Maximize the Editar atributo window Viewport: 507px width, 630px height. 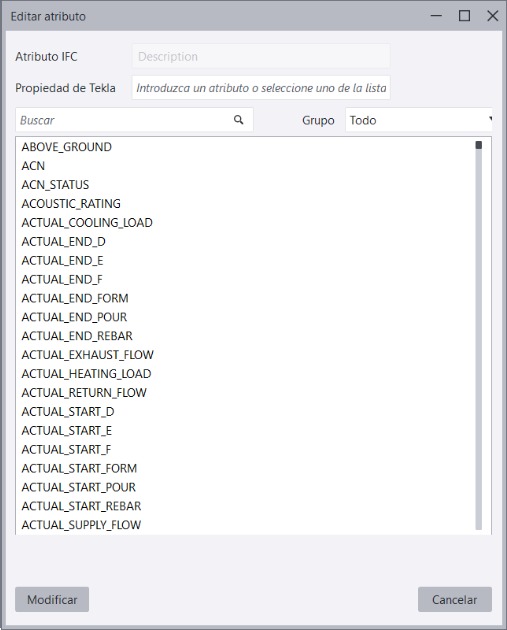pos(464,16)
